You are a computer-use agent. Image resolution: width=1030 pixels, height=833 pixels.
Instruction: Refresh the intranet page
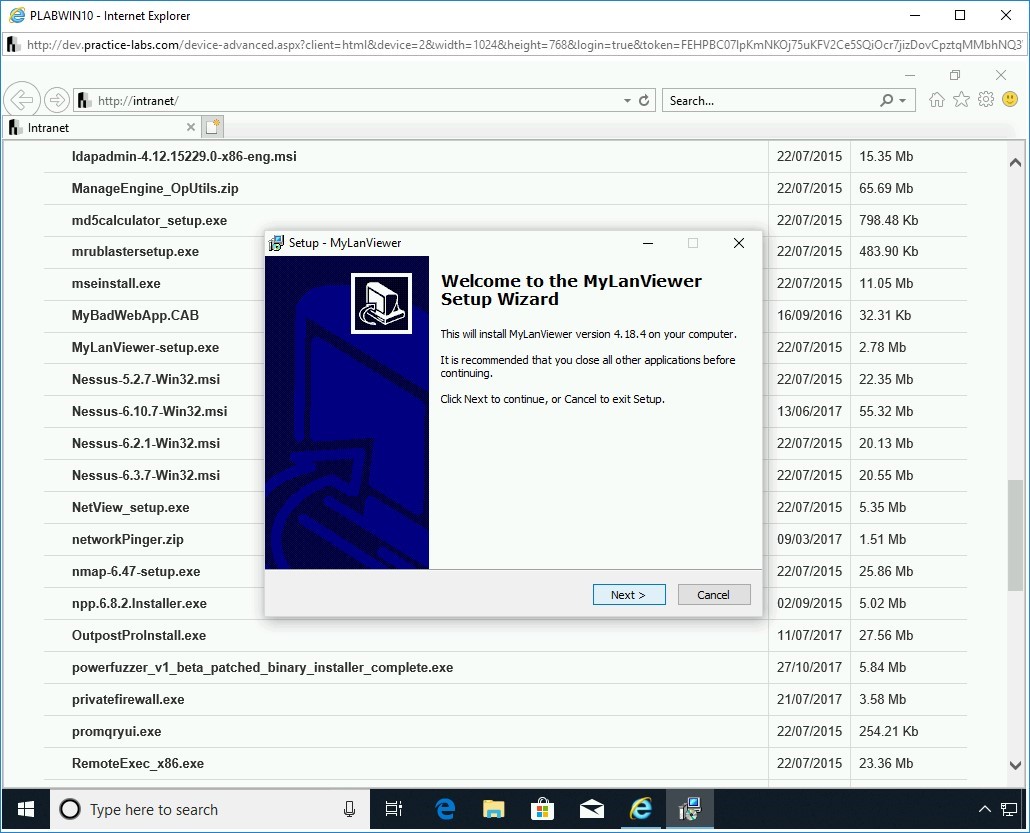tap(644, 101)
